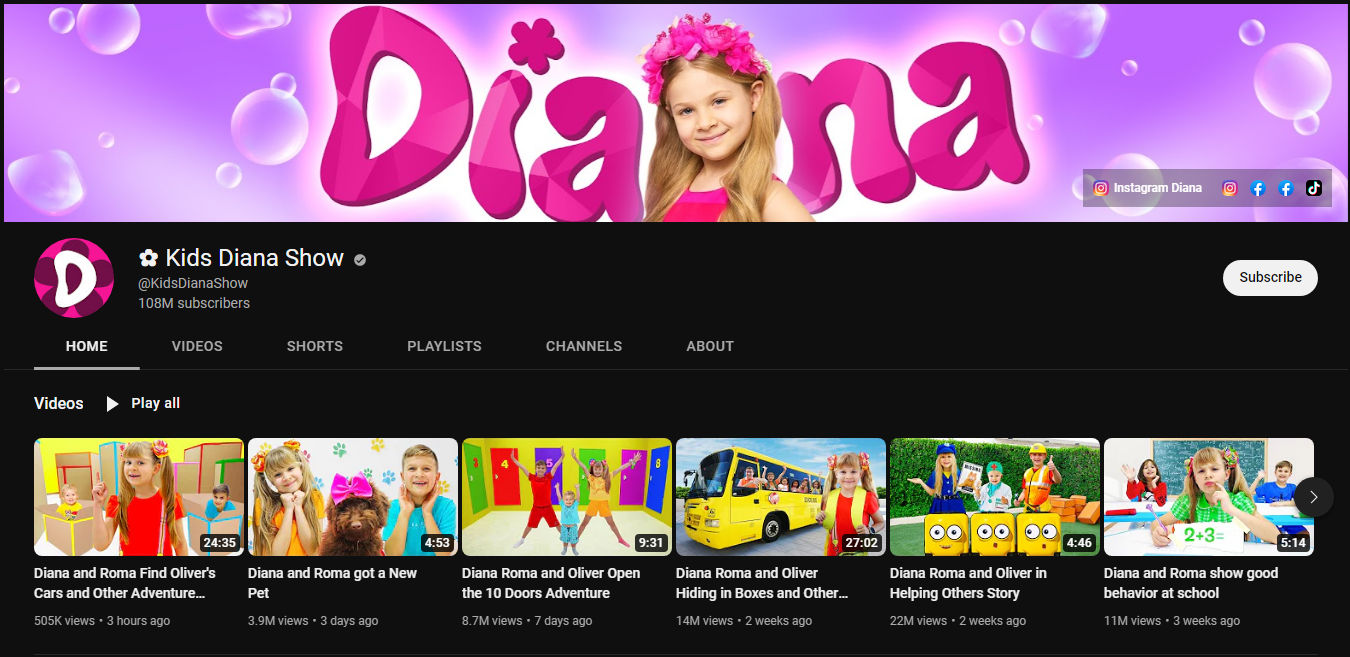Click title 'Diana and Roma Find Oliver's Cars'

pos(125,583)
